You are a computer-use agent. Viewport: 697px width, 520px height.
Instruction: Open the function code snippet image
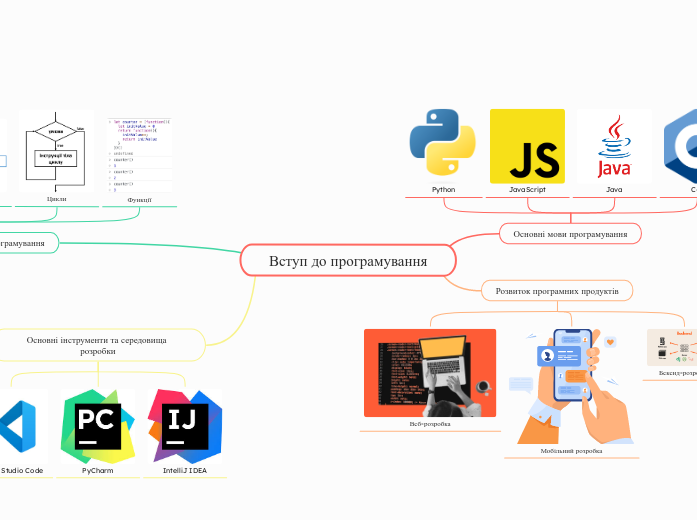click(140, 155)
